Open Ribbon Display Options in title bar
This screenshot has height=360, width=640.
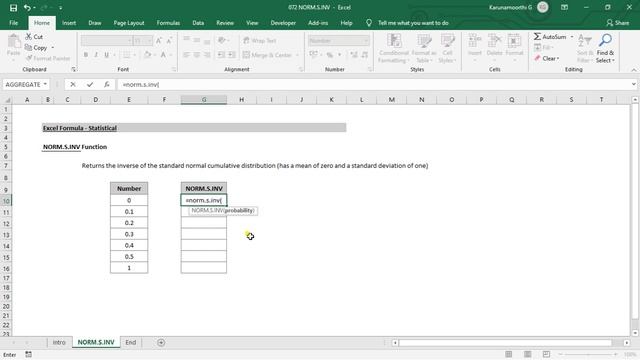(x=564, y=7)
